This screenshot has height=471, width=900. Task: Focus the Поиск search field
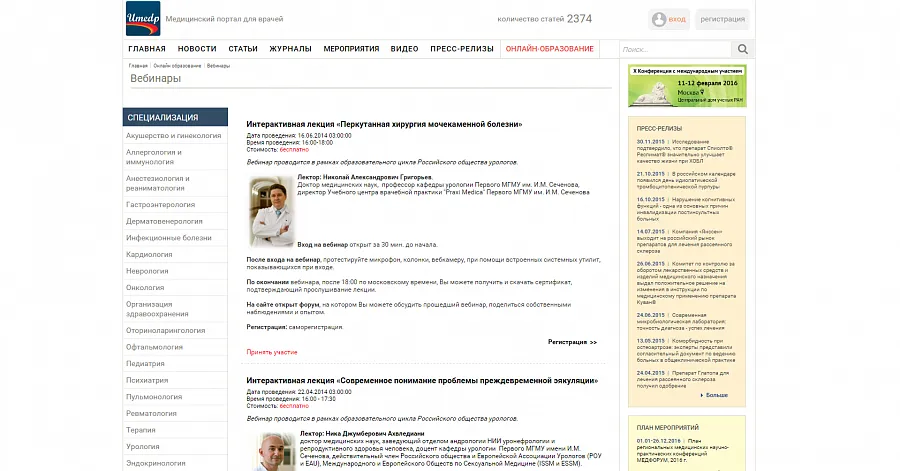tap(676, 49)
